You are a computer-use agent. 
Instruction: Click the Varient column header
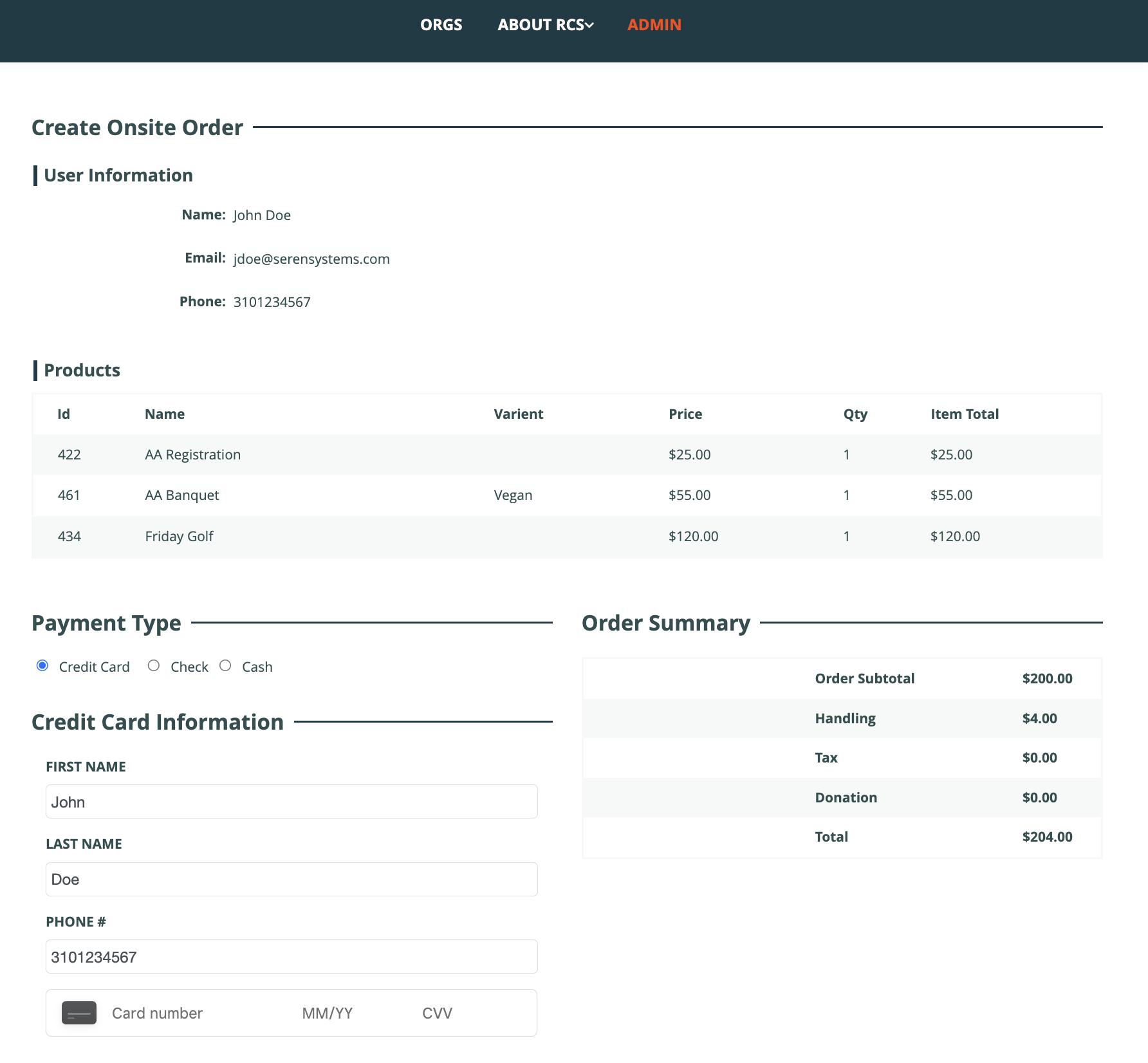(518, 414)
